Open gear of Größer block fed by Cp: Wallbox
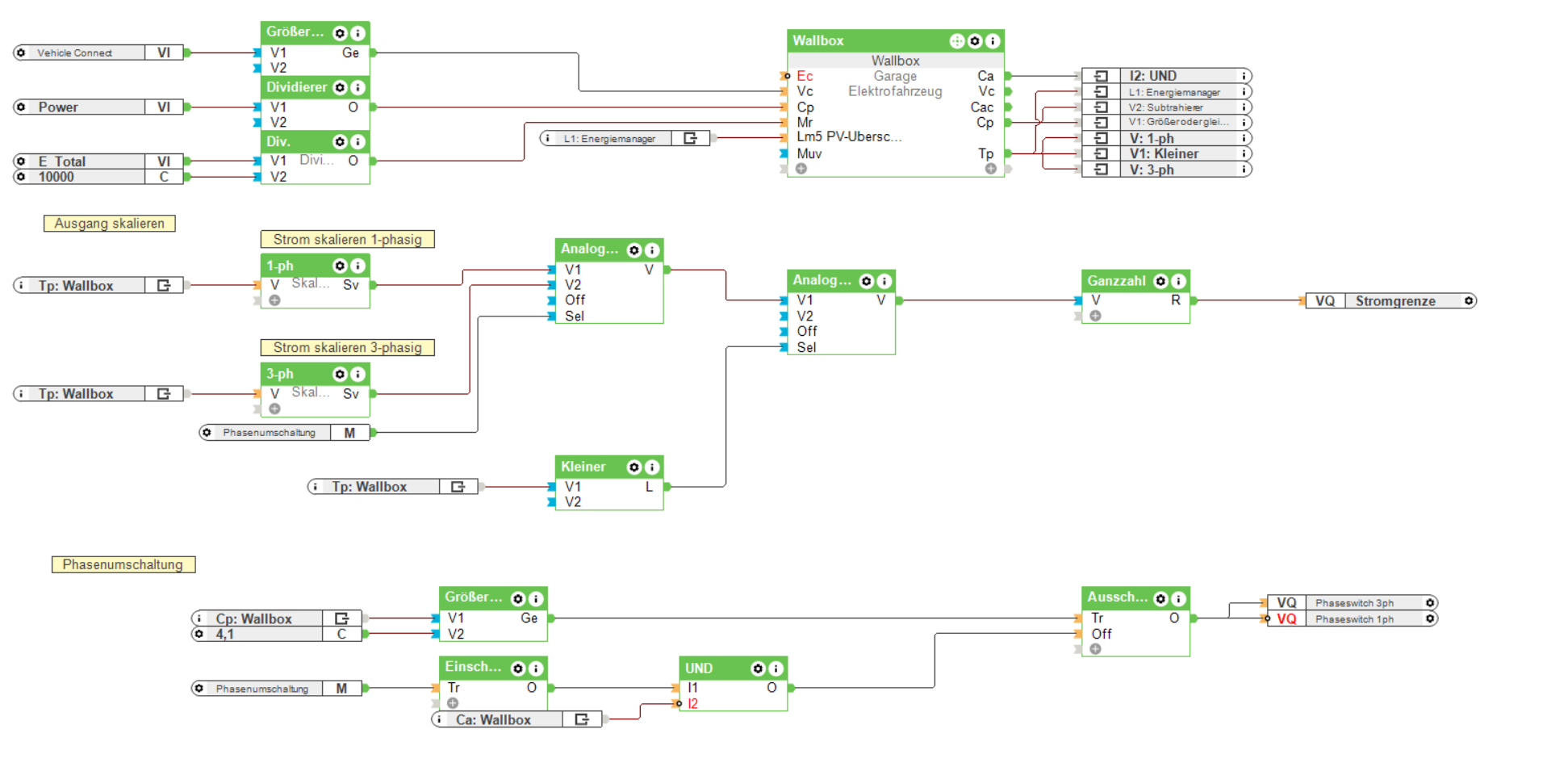This screenshot has height=767, width=1568. (x=518, y=598)
